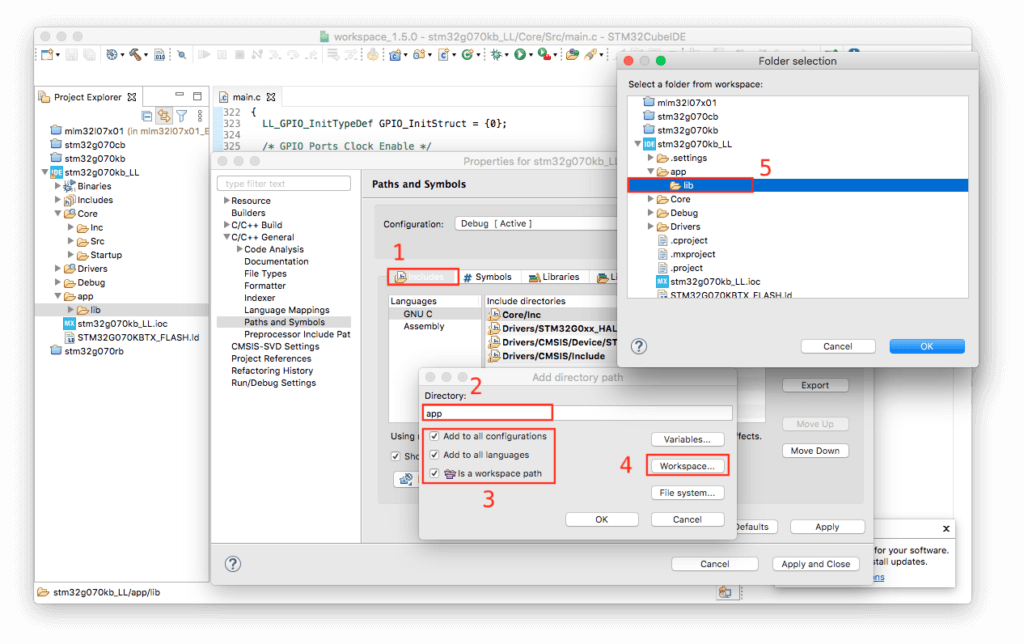The width and height of the screenshot is (1024, 644).
Task: Toggle Add to all configurations checkbox
Action: click(434, 436)
